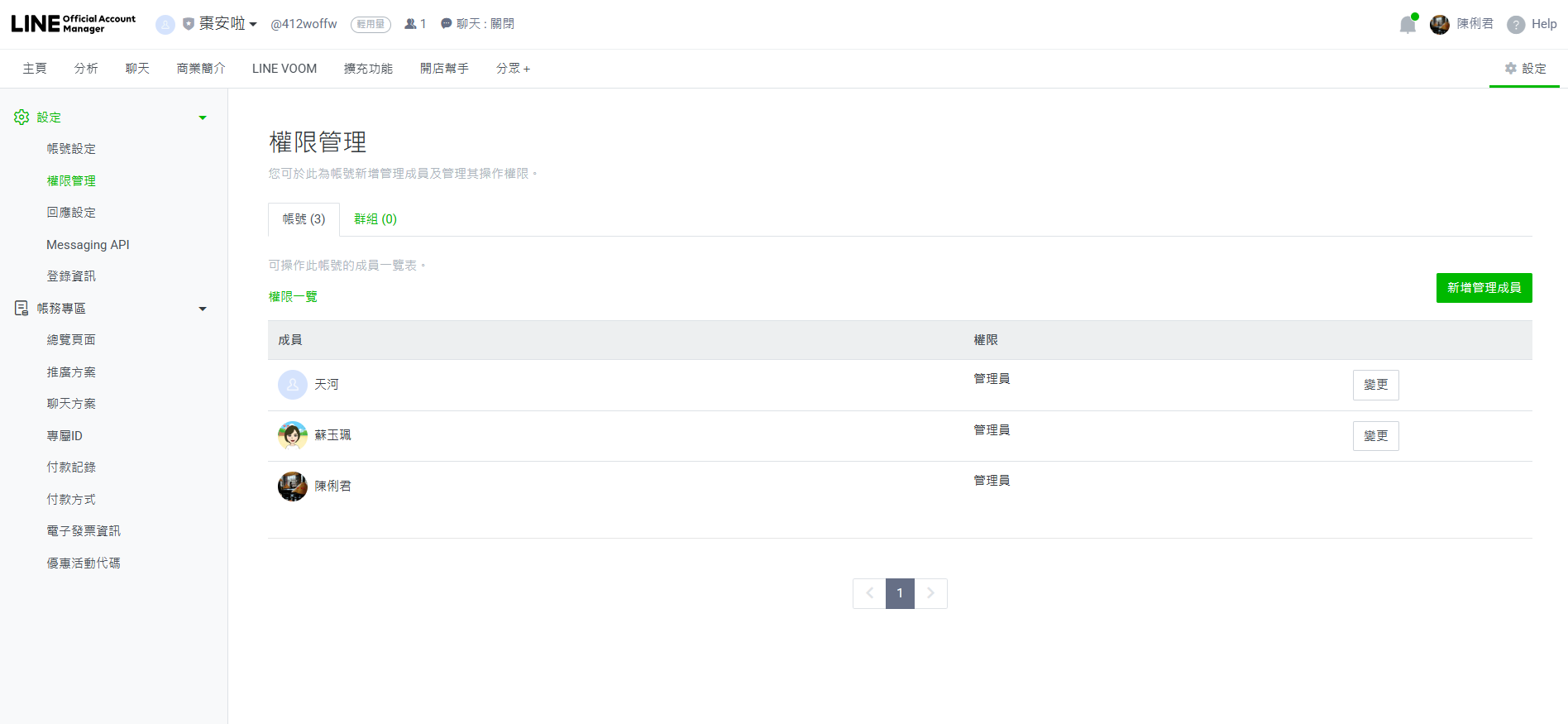Click the 新增管理成員 button
Screen dimensions: 1568x724
pyautogui.click(x=1484, y=288)
